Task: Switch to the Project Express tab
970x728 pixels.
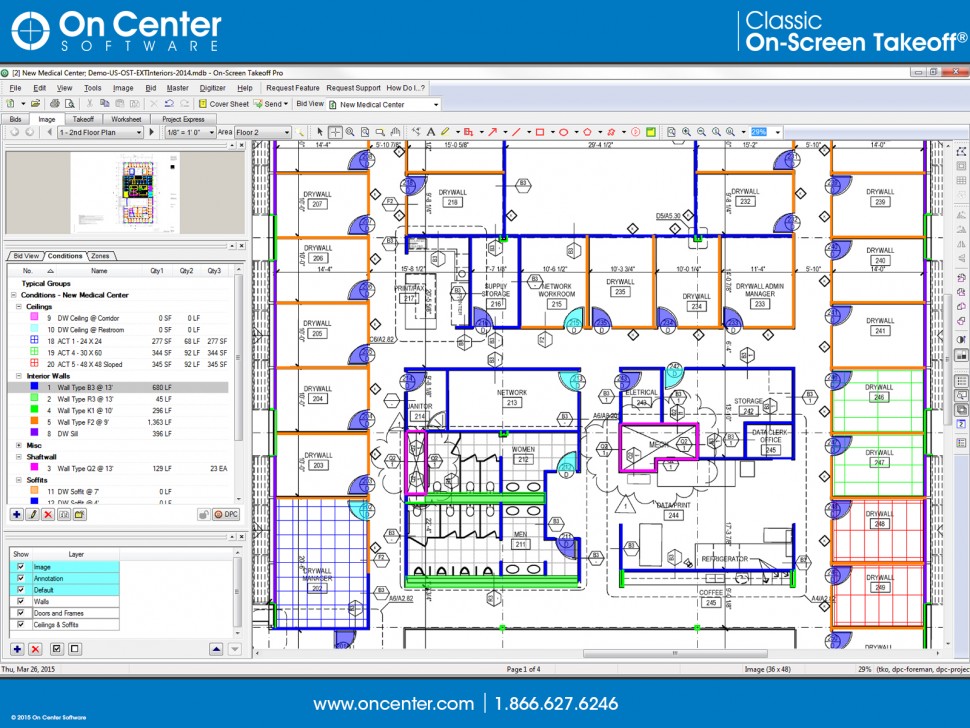Action: coord(183,119)
